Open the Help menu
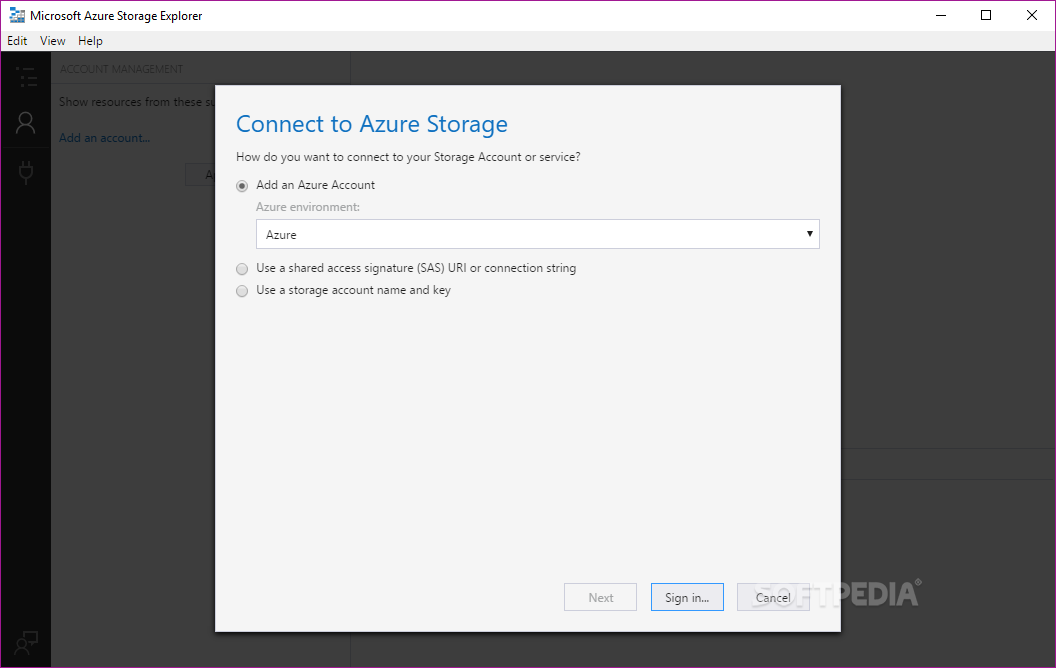The height and width of the screenshot is (668, 1056). (x=90, y=41)
